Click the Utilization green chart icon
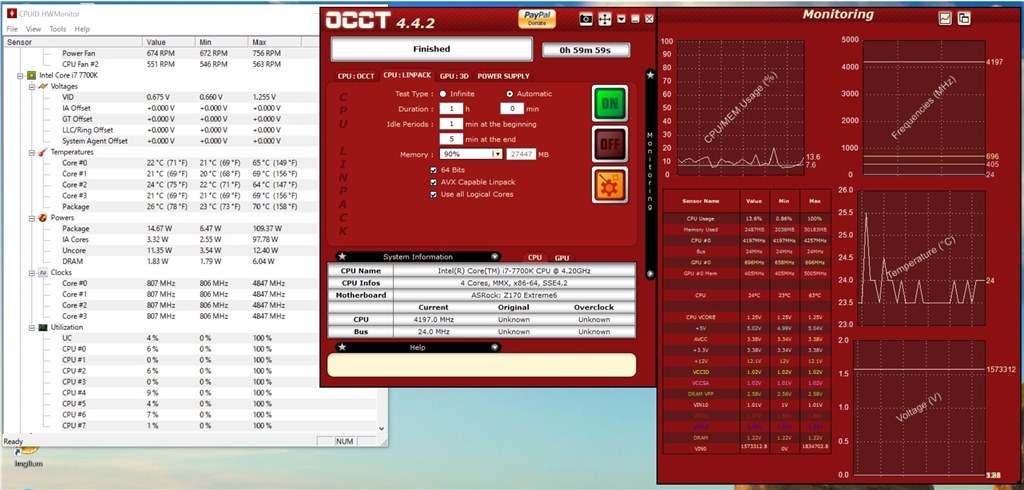The image size is (1024, 490). point(42,327)
